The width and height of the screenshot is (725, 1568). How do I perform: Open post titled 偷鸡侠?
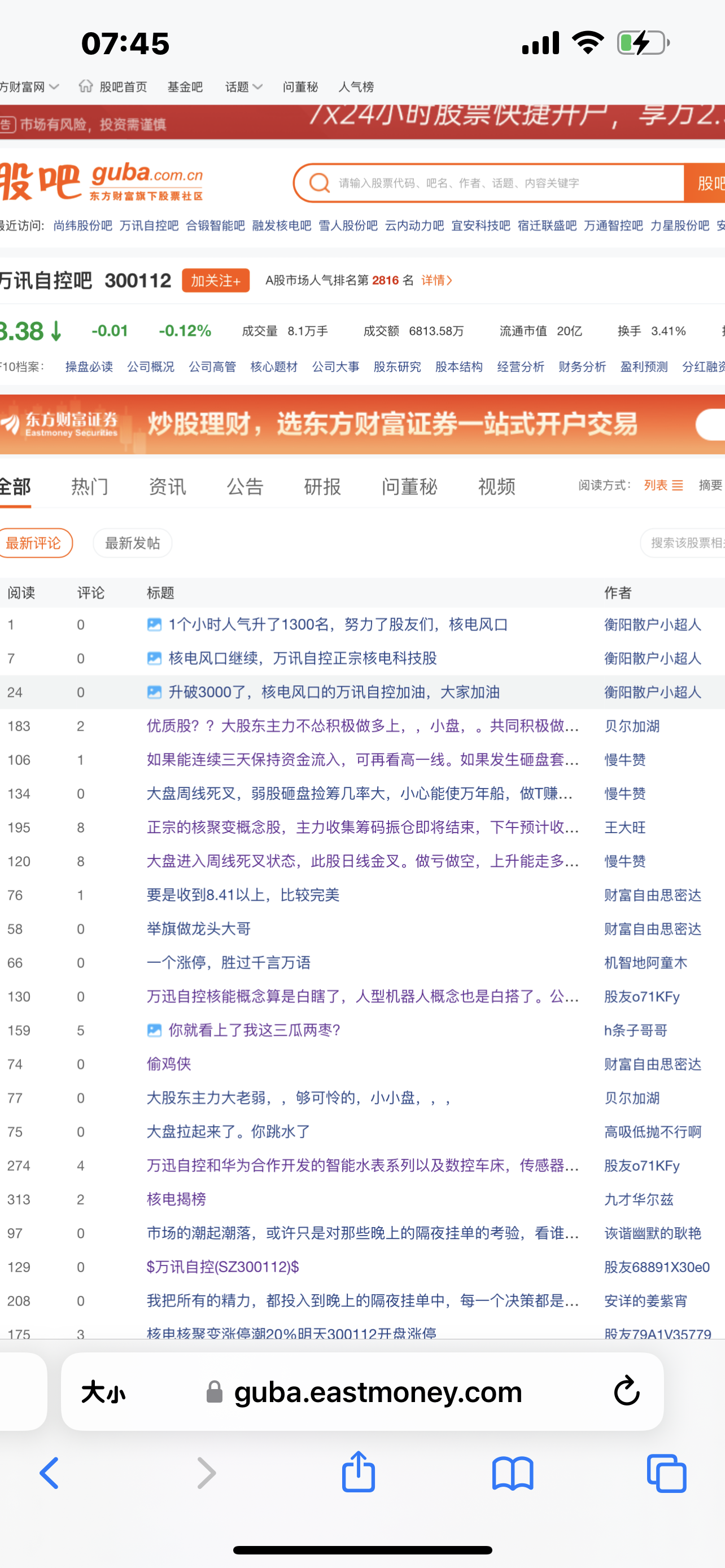coord(169,1064)
